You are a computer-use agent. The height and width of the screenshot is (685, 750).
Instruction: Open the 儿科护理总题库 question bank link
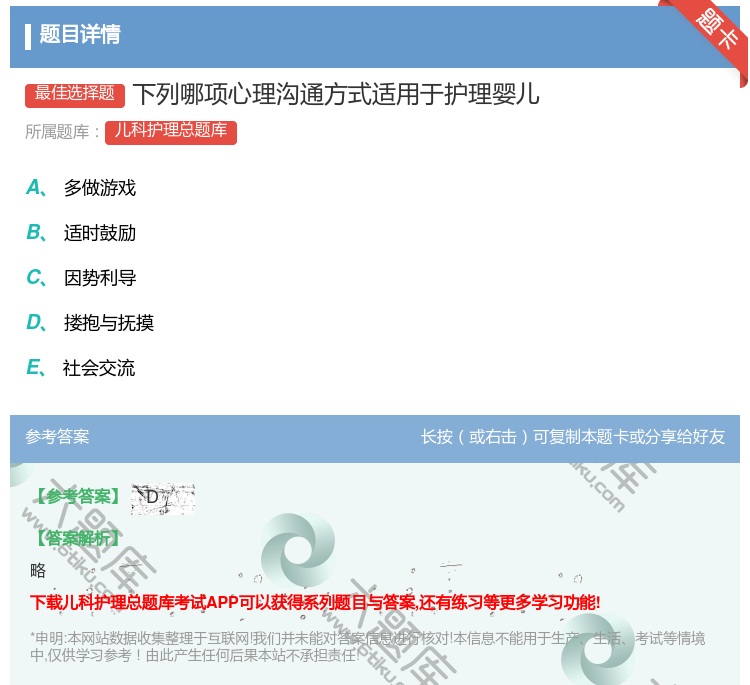[170, 131]
